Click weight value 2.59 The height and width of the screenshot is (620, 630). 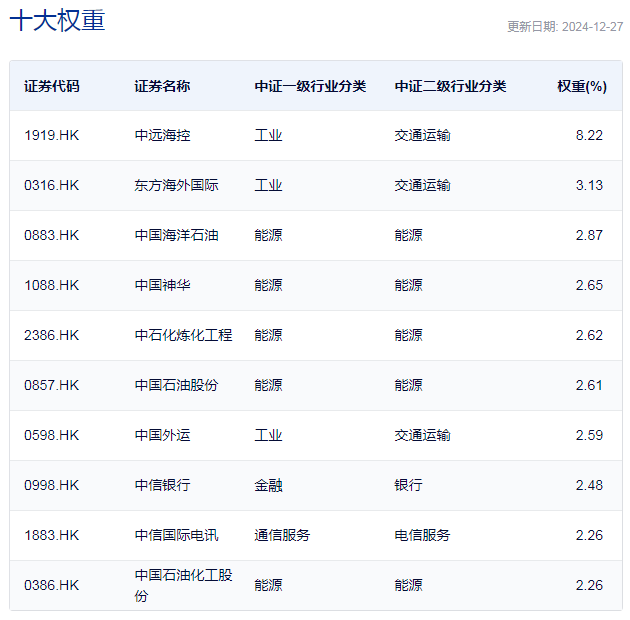(x=589, y=435)
